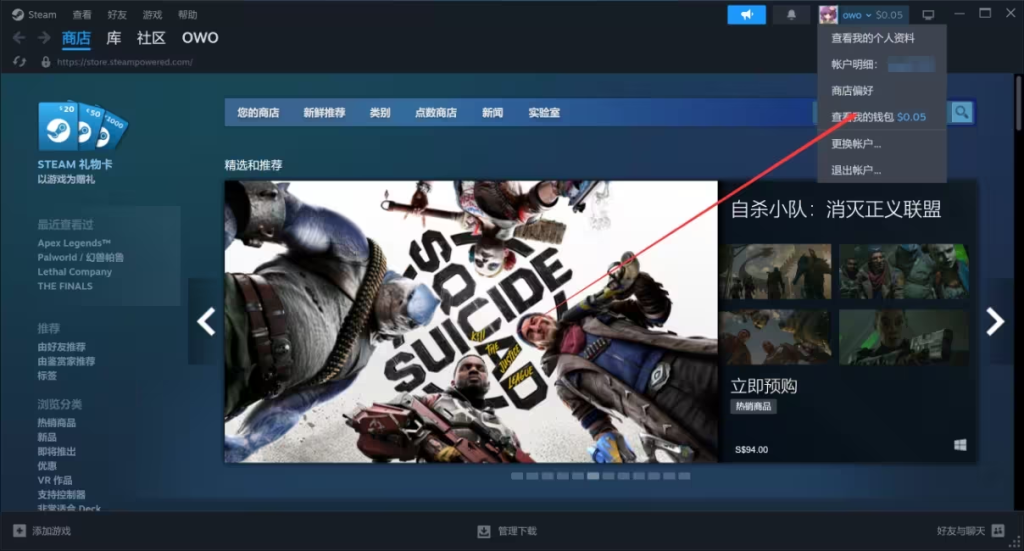Select 查看我的个人资料 in account menu
This screenshot has height=551, width=1024.
click(x=882, y=38)
